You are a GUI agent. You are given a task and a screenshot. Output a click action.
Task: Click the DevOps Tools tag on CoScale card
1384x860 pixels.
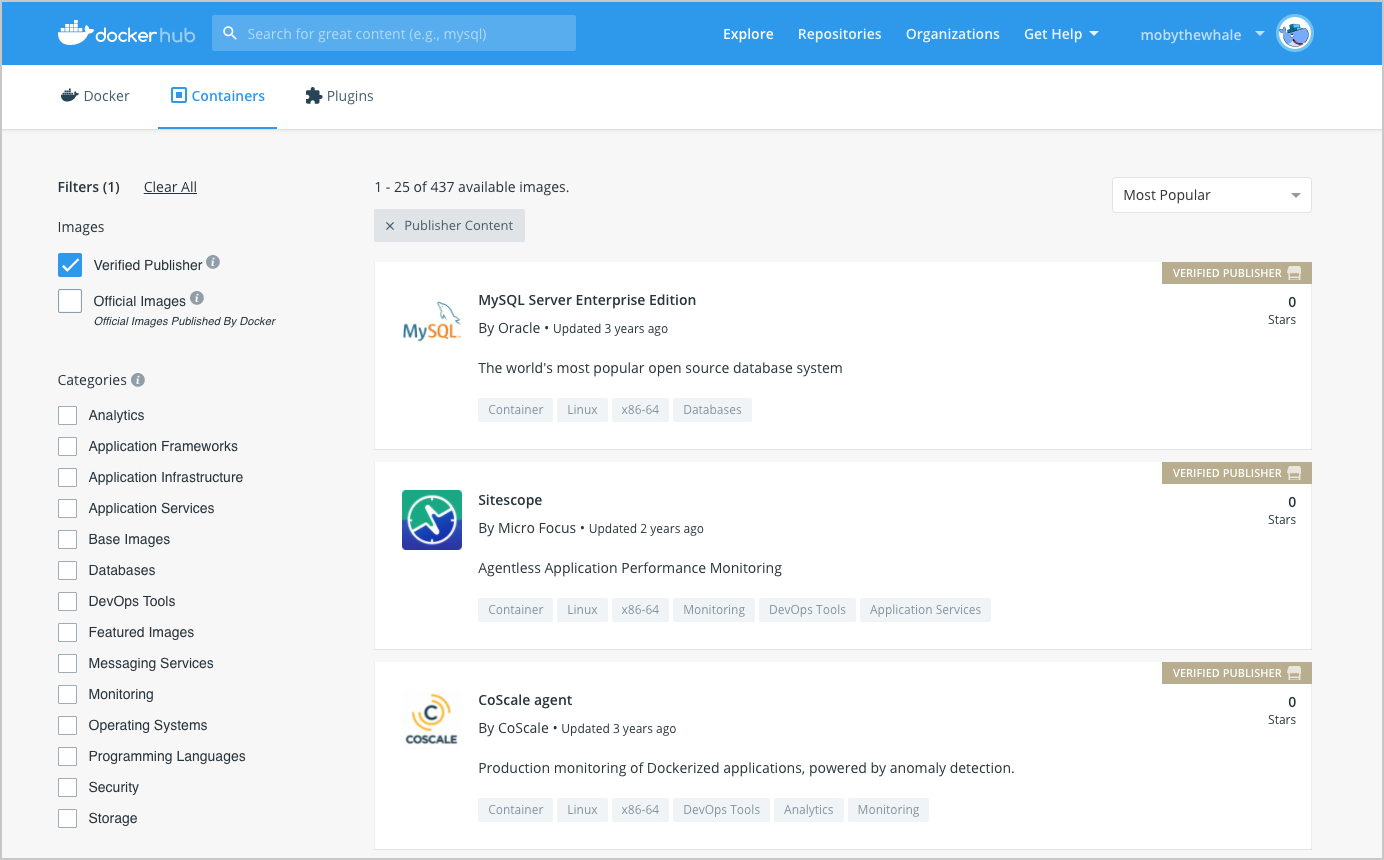tap(721, 810)
